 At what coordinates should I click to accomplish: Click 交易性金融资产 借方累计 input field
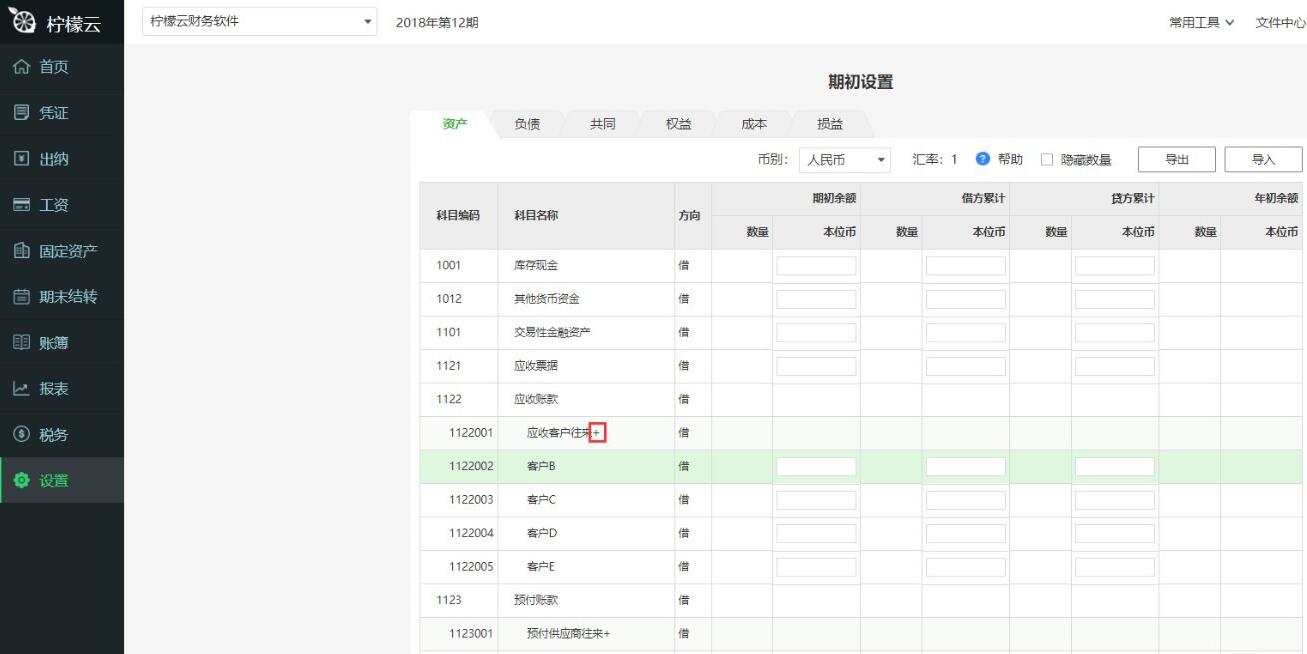pyautogui.click(x=966, y=333)
